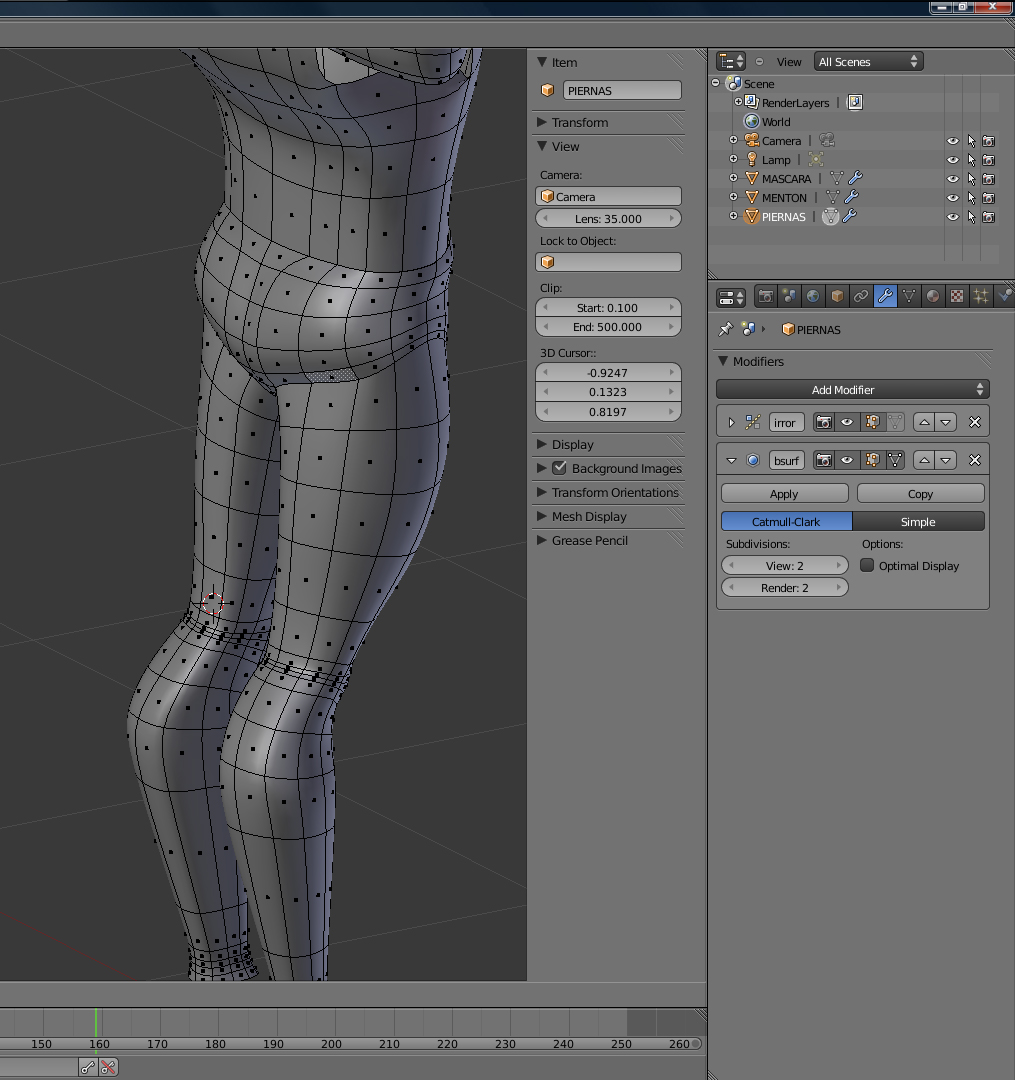The height and width of the screenshot is (1080, 1015).
Task: Select the Catmull-Clark subdivision type
Action: coord(786,521)
